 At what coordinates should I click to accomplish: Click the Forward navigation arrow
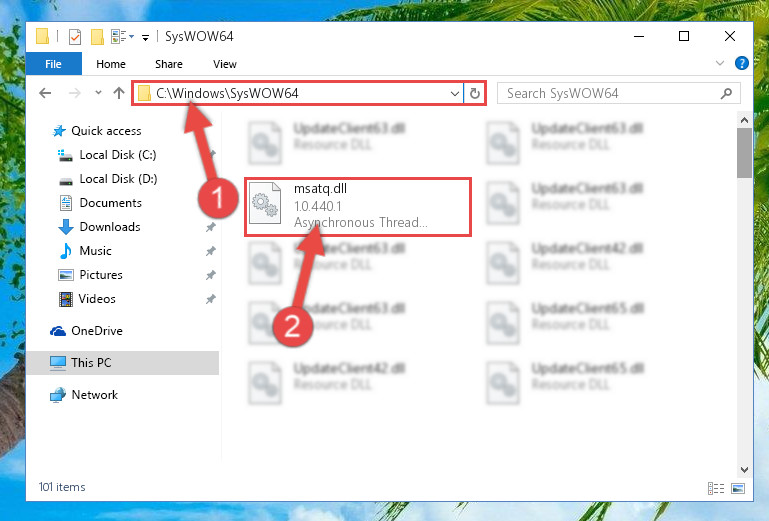(x=75, y=93)
